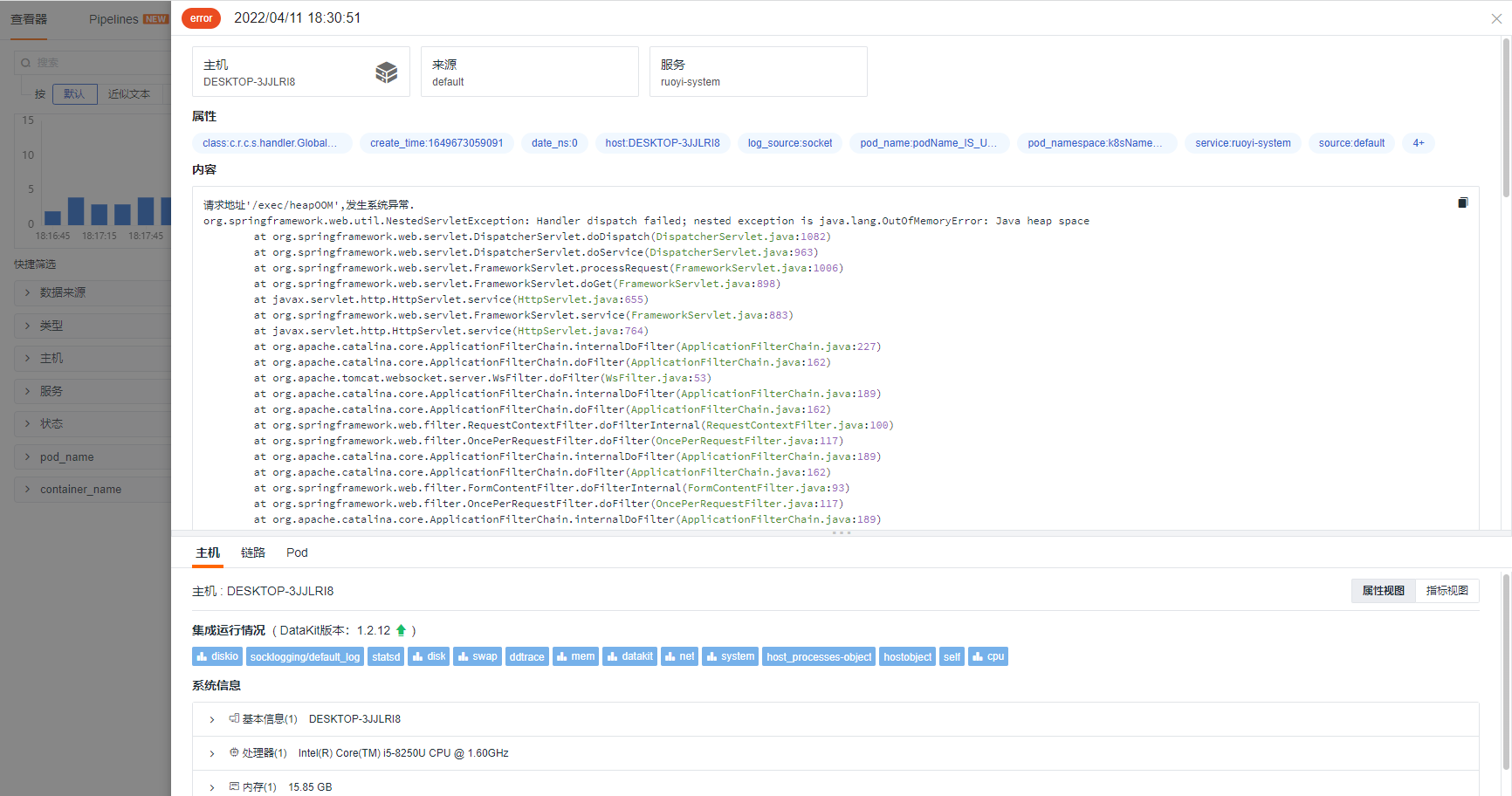Image resolution: width=1512 pixels, height=796 pixels.
Task: Click the class:c.r.c.s.handler.Global attribute tag
Action: (272, 143)
